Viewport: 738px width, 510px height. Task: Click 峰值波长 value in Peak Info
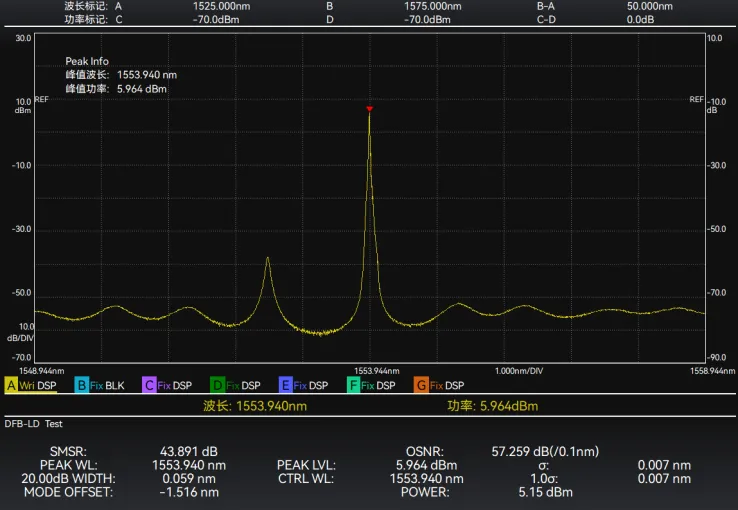(147, 75)
